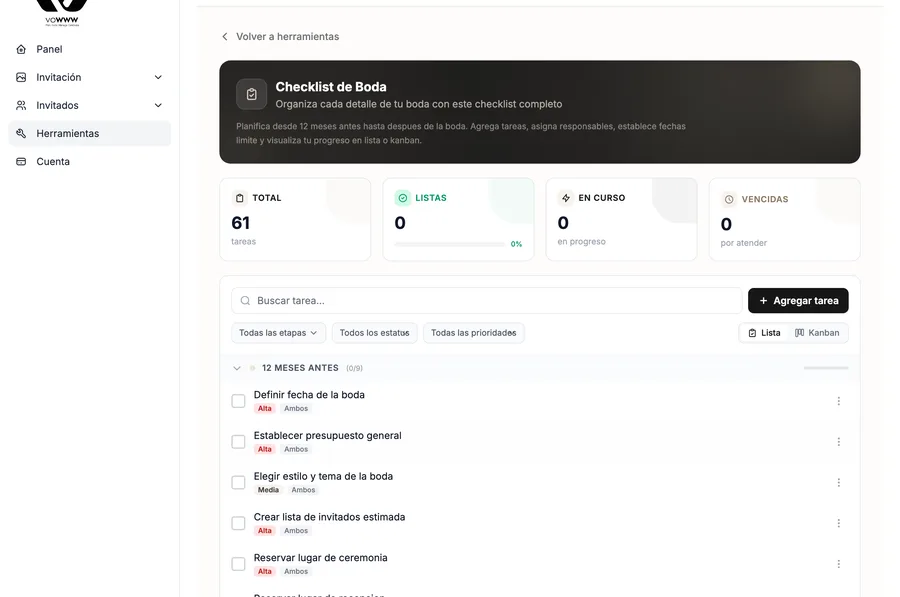900x597 pixels.
Task: Tick Reservar lugar de ceremonia checkbox
Action: coord(238,564)
